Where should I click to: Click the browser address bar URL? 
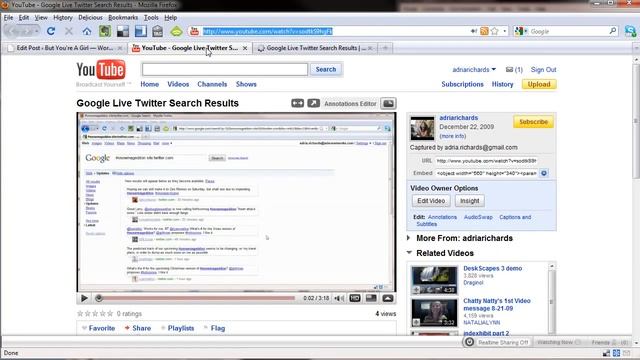(x=267, y=31)
